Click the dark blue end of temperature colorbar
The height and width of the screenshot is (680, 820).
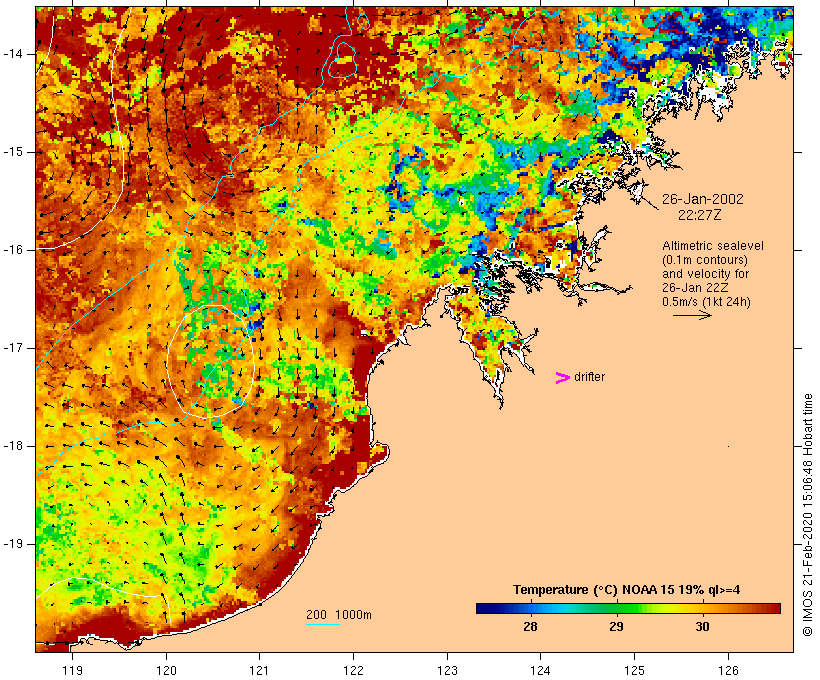click(482, 608)
